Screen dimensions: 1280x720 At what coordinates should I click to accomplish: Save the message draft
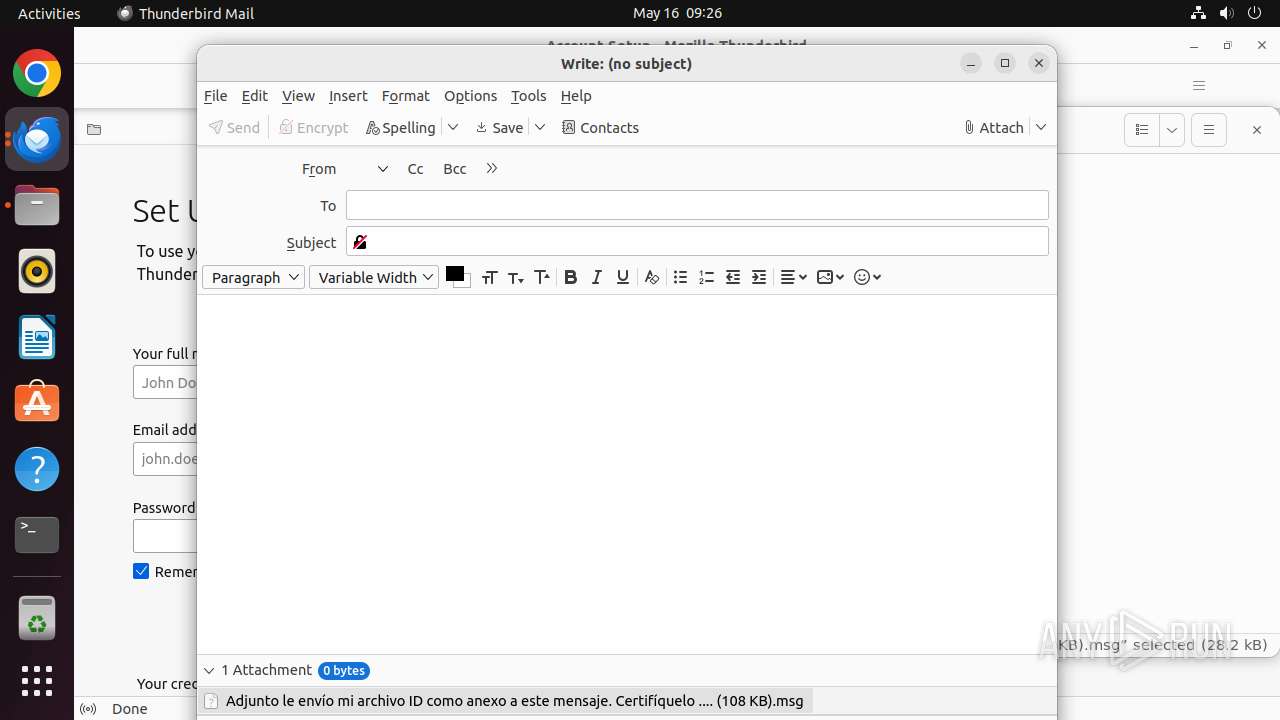(499, 127)
